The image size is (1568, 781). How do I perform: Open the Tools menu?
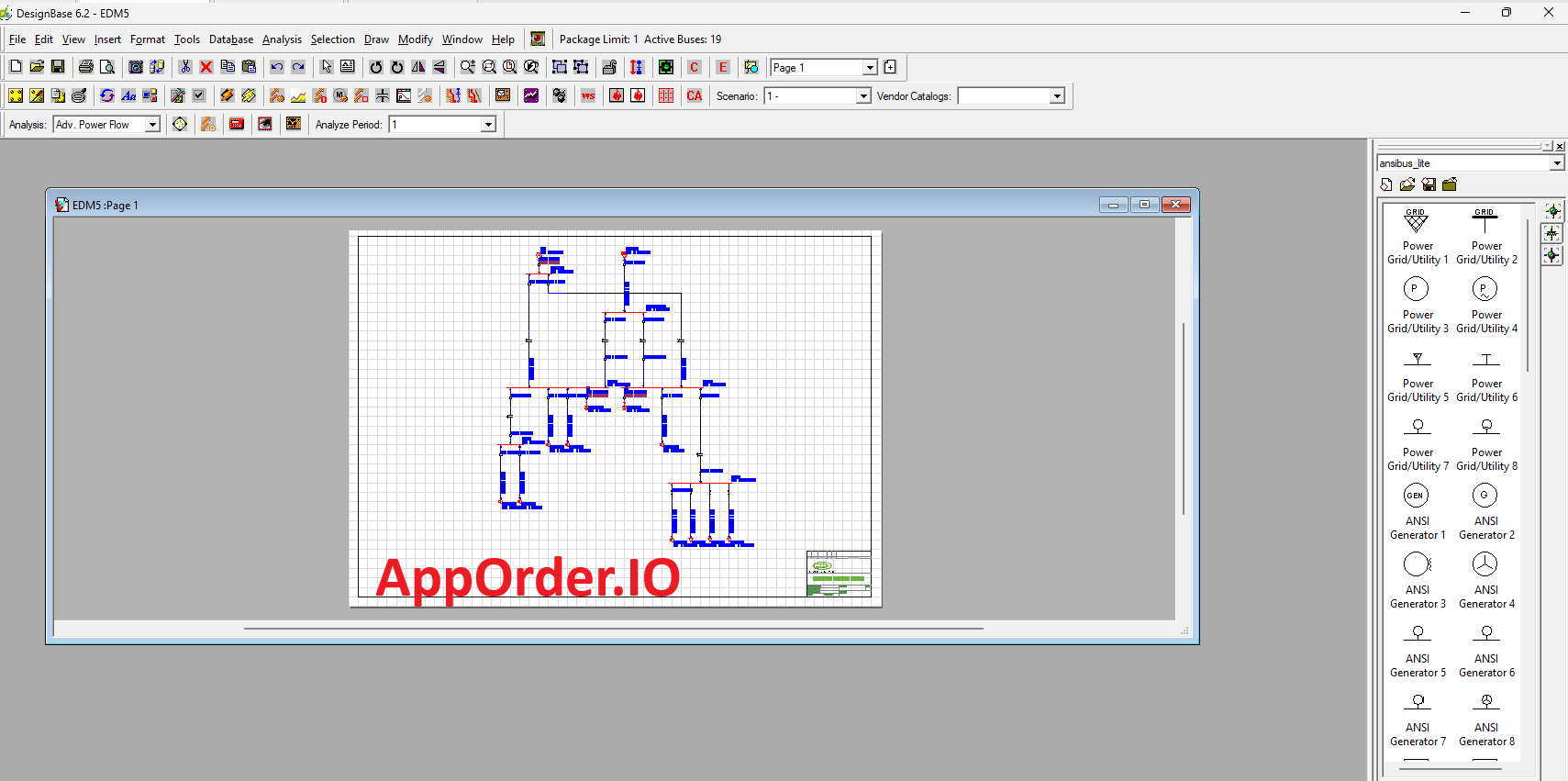187,39
